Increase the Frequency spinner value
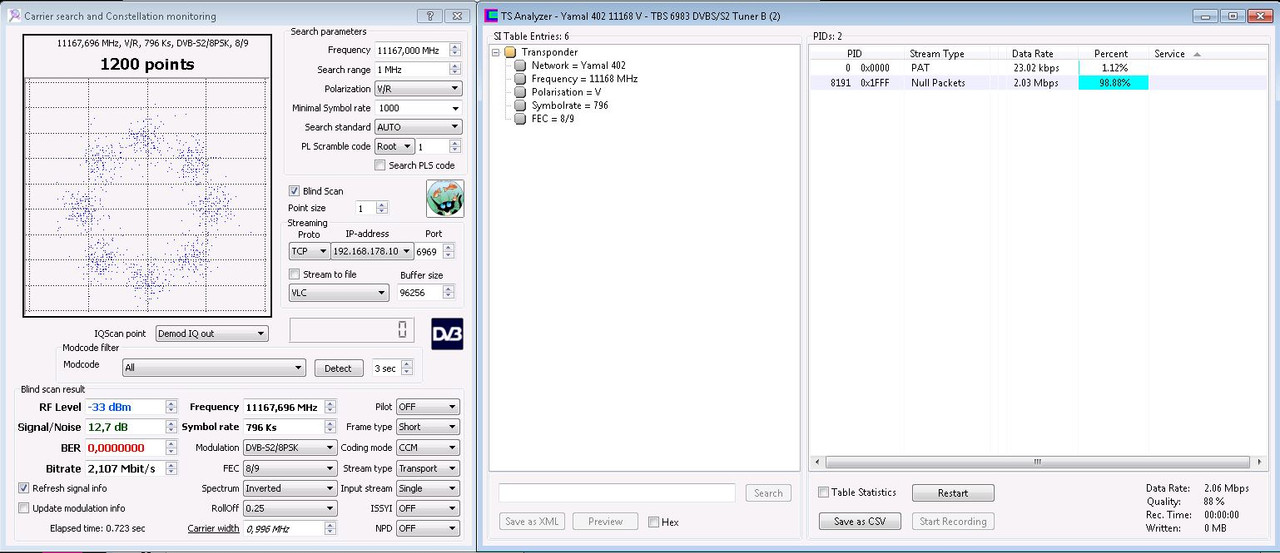Image resolution: width=1280 pixels, height=553 pixels. click(x=455, y=47)
